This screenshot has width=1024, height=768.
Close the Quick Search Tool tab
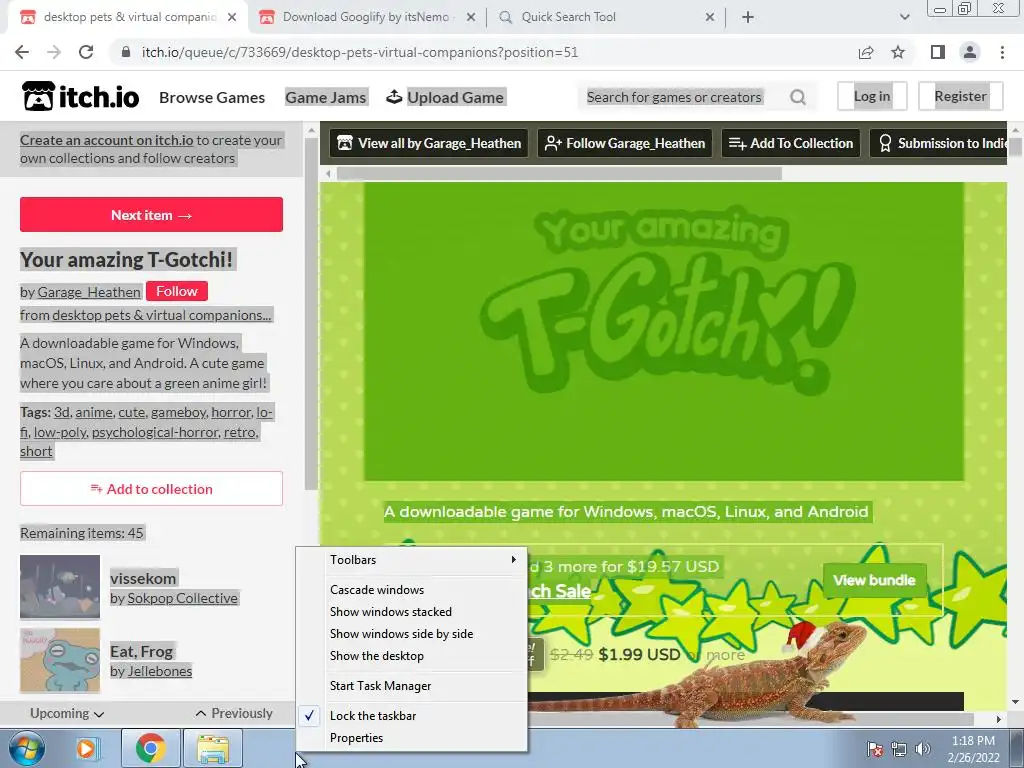710,18
